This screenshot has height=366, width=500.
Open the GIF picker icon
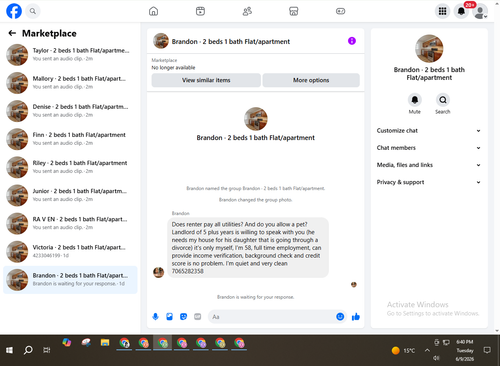(x=198, y=317)
